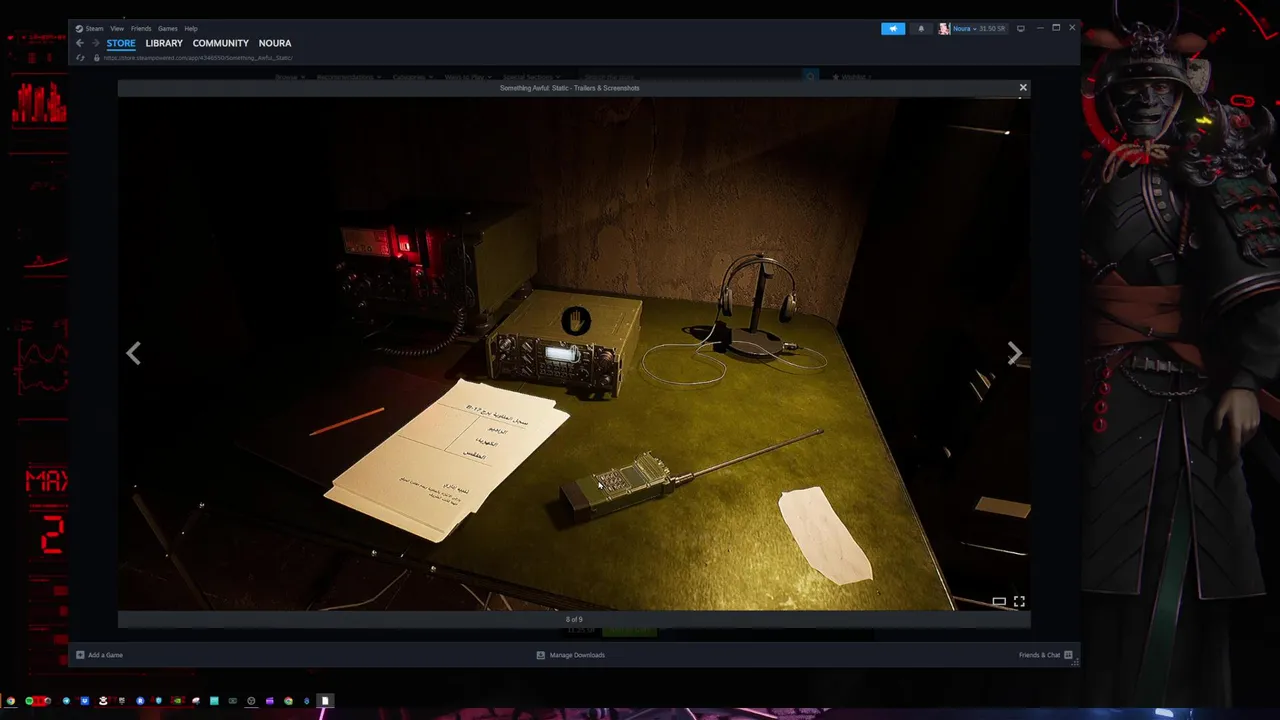Reload the store page with the refresh icon

(x=80, y=58)
